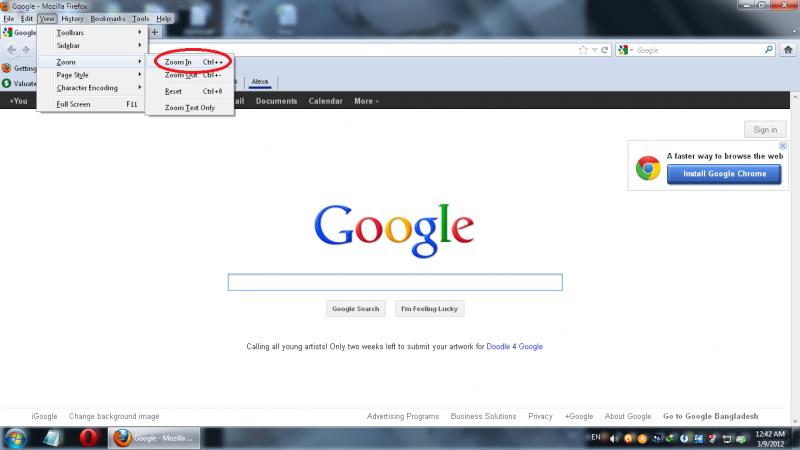Click the search magnifier icon in search bar
The height and width of the screenshot is (450, 800).
click(x=768, y=49)
